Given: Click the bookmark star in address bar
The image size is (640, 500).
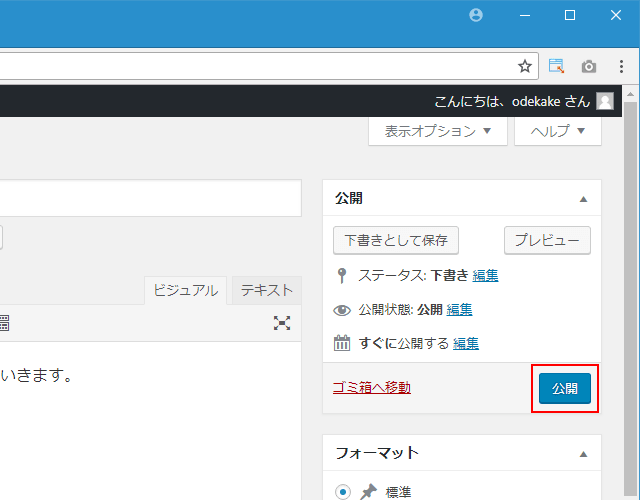Looking at the screenshot, I should pos(525,66).
